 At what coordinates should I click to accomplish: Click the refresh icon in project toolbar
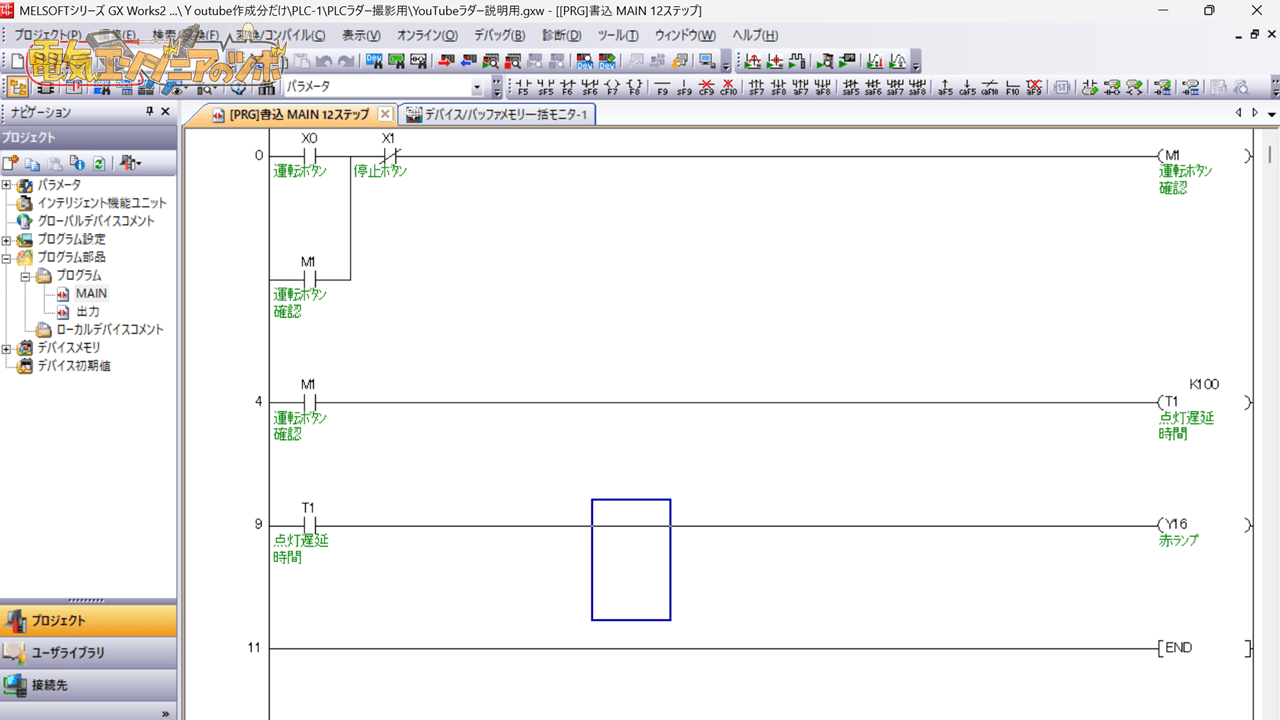pyautogui.click(x=99, y=163)
